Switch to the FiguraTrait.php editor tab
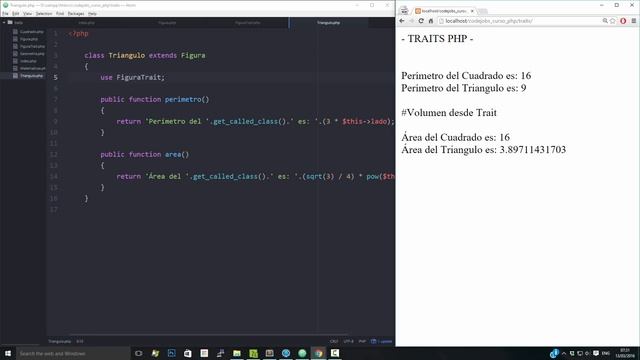Screen dimensions: 640x360 click(248, 23)
